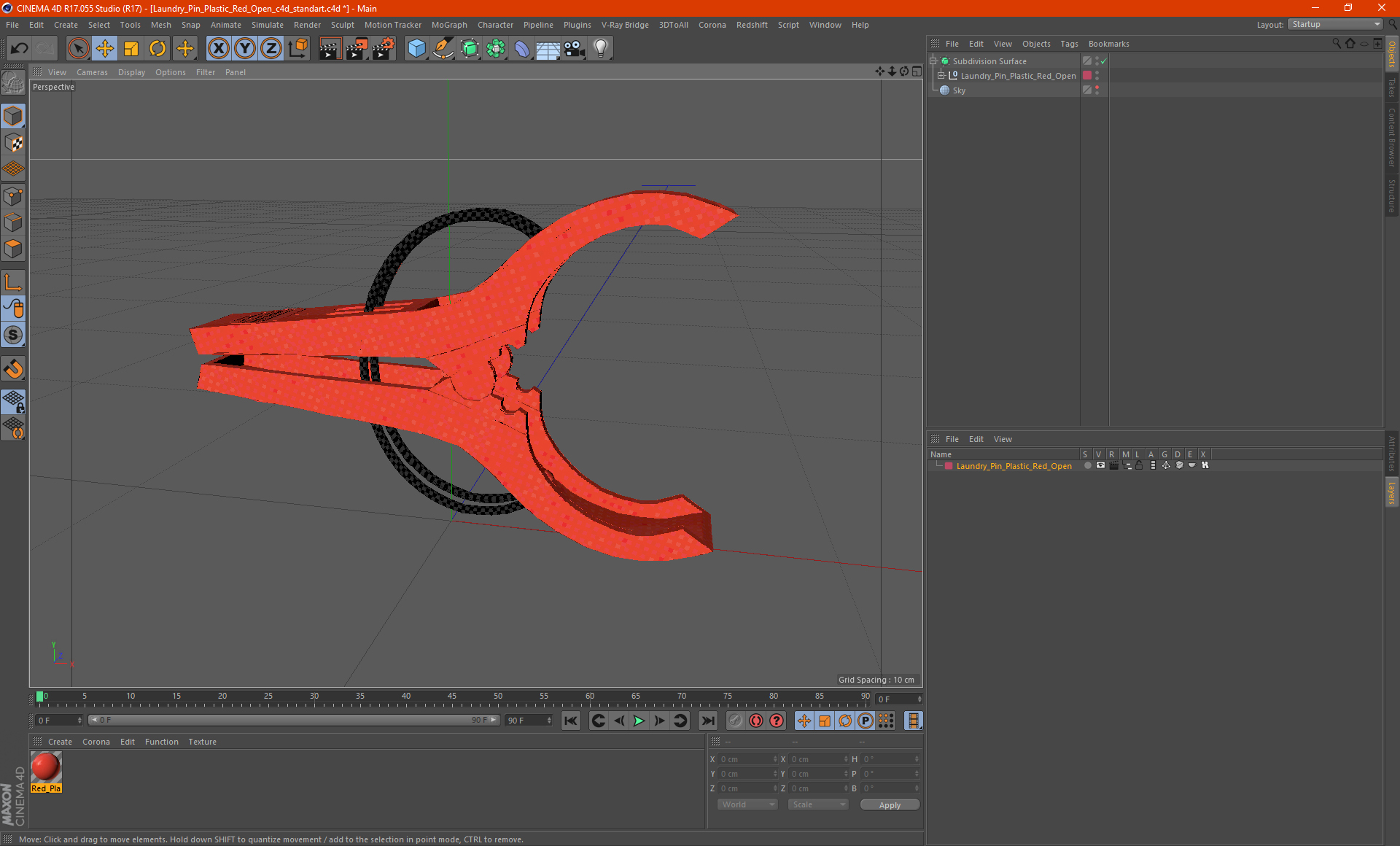Toggle X-axis lock
Viewport: 1400px width, 846px height.
(x=218, y=49)
